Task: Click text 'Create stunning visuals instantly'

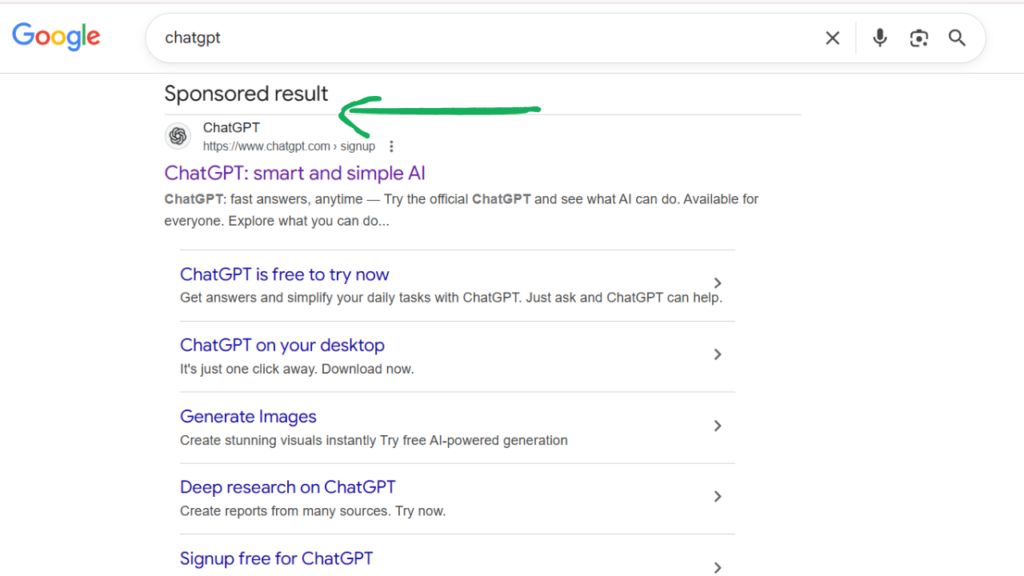Action: [278, 440]
